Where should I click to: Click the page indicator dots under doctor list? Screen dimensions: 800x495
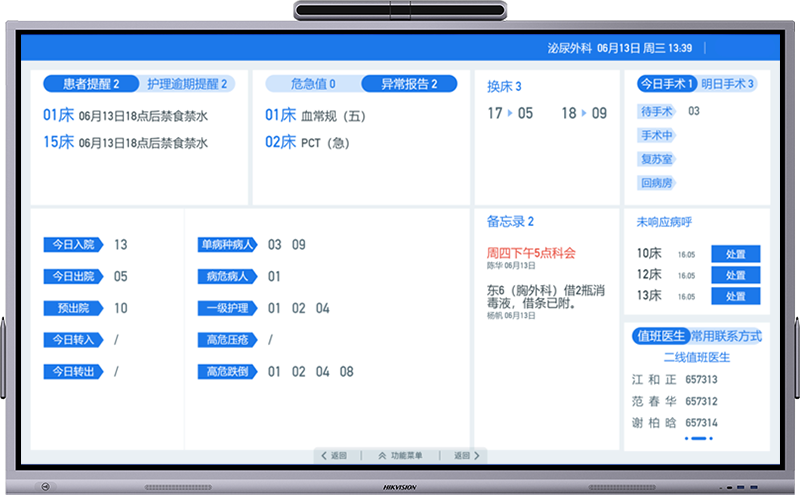point(698,438)
